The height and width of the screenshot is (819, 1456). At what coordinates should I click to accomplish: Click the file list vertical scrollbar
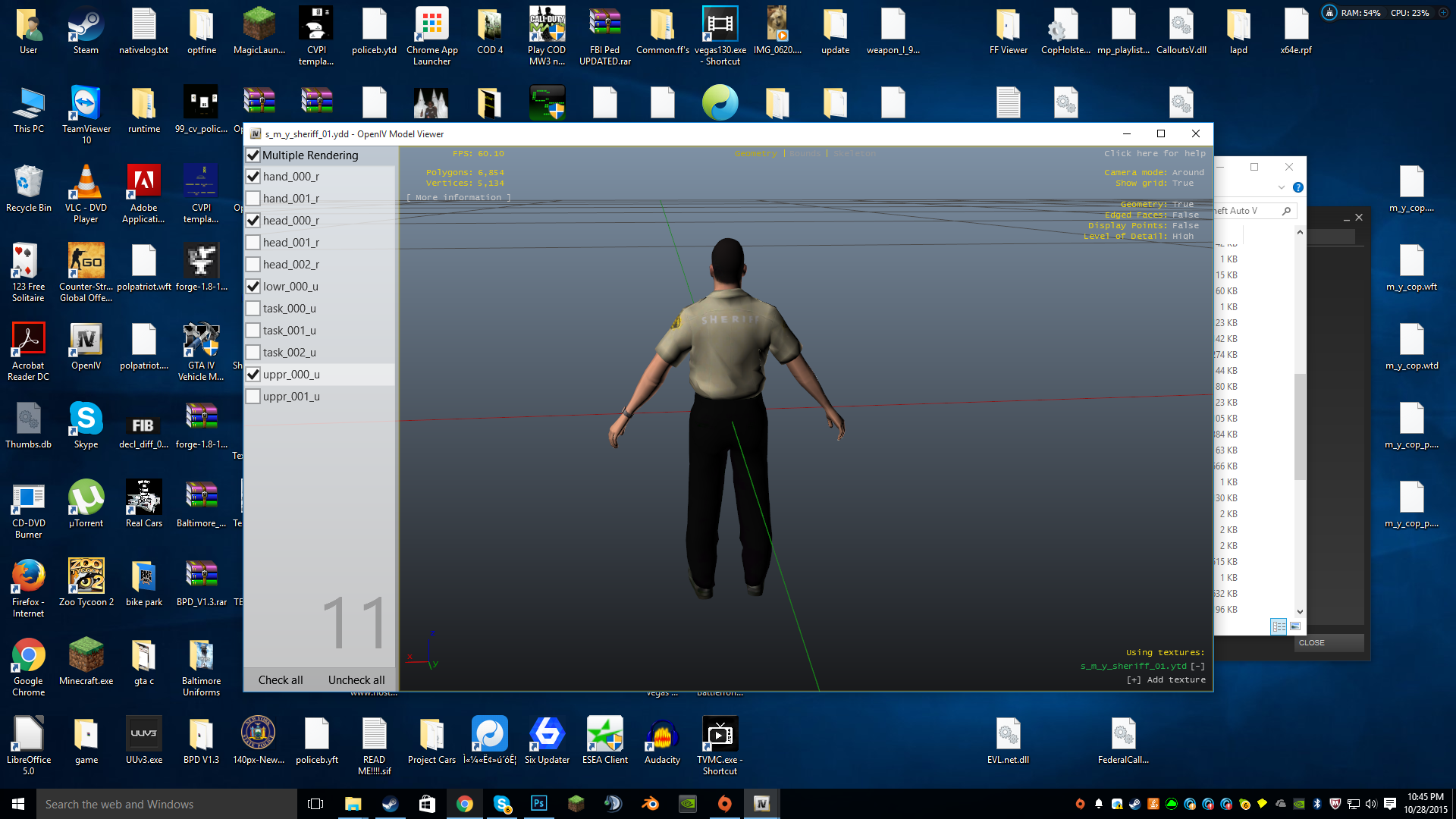point(1300,425)
